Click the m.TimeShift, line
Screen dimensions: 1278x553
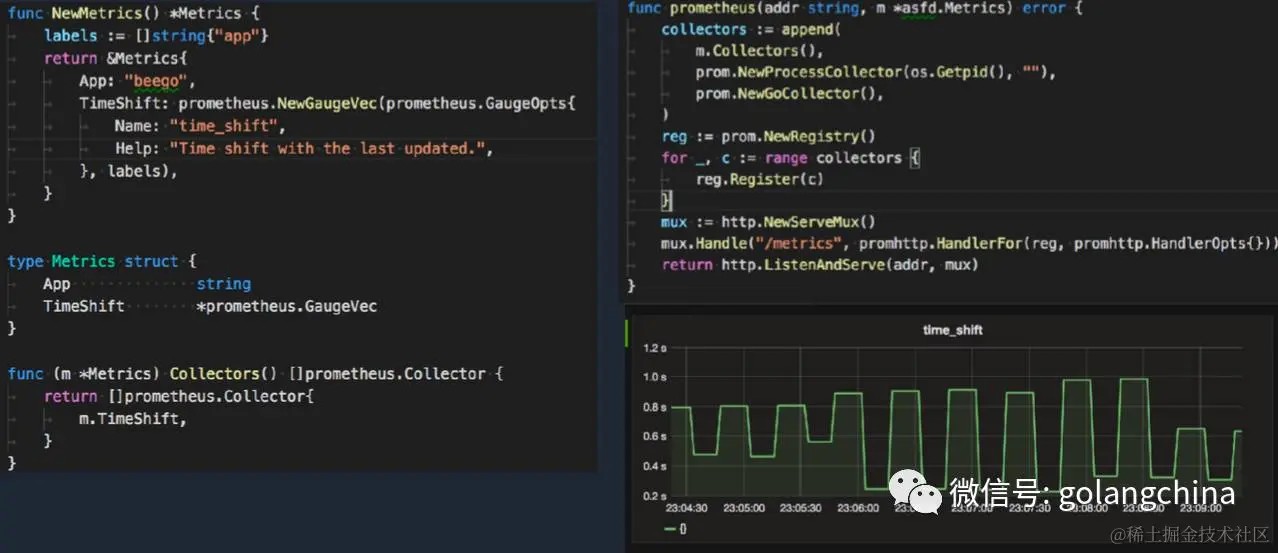click(x=133, y=419)
